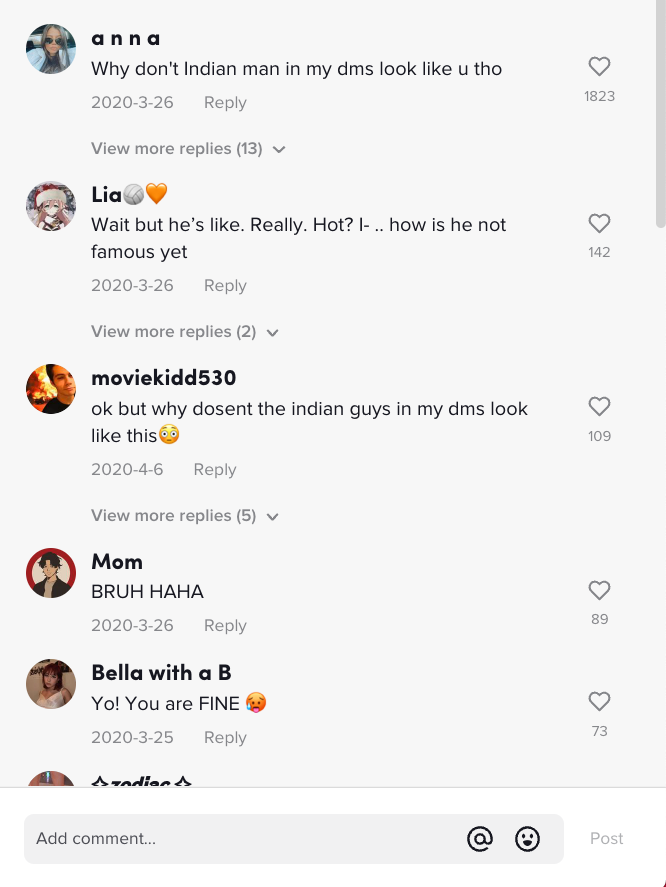Screen dimensions: 666x887
Task: Reply to anna's comment
Action: [225, 103]
